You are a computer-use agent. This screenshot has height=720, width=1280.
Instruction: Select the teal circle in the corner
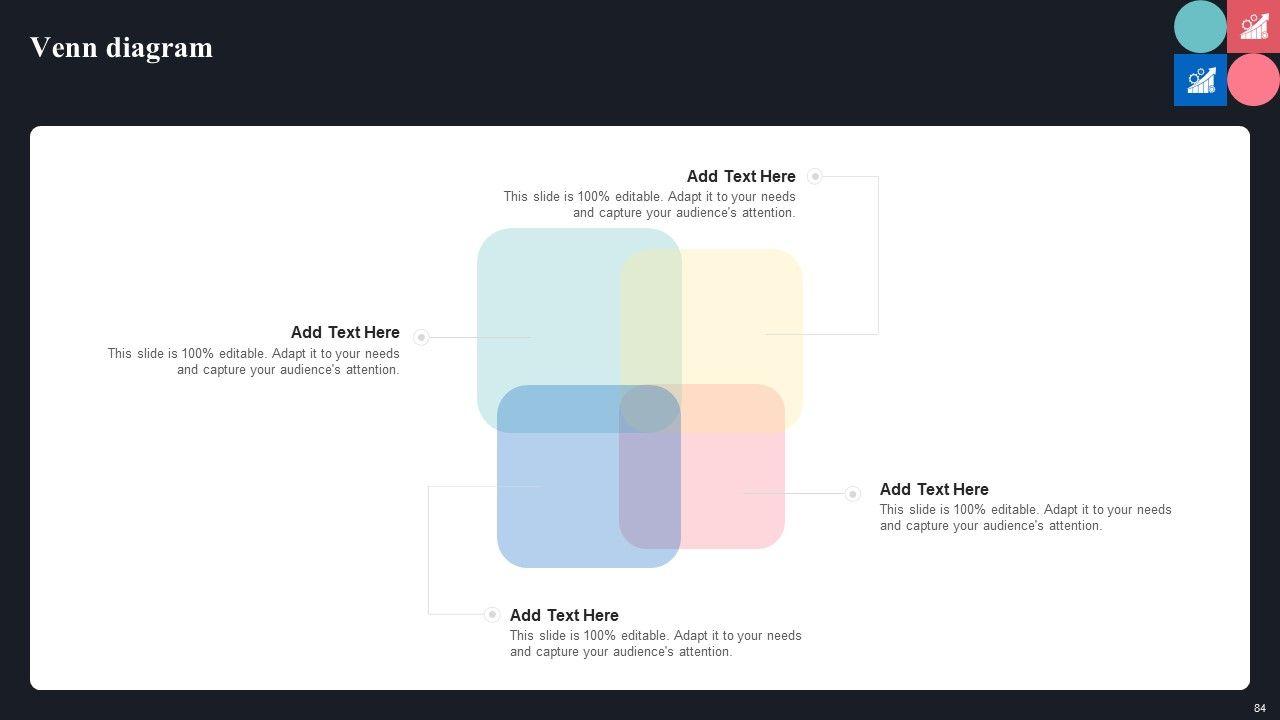(x=1200, y=26)
